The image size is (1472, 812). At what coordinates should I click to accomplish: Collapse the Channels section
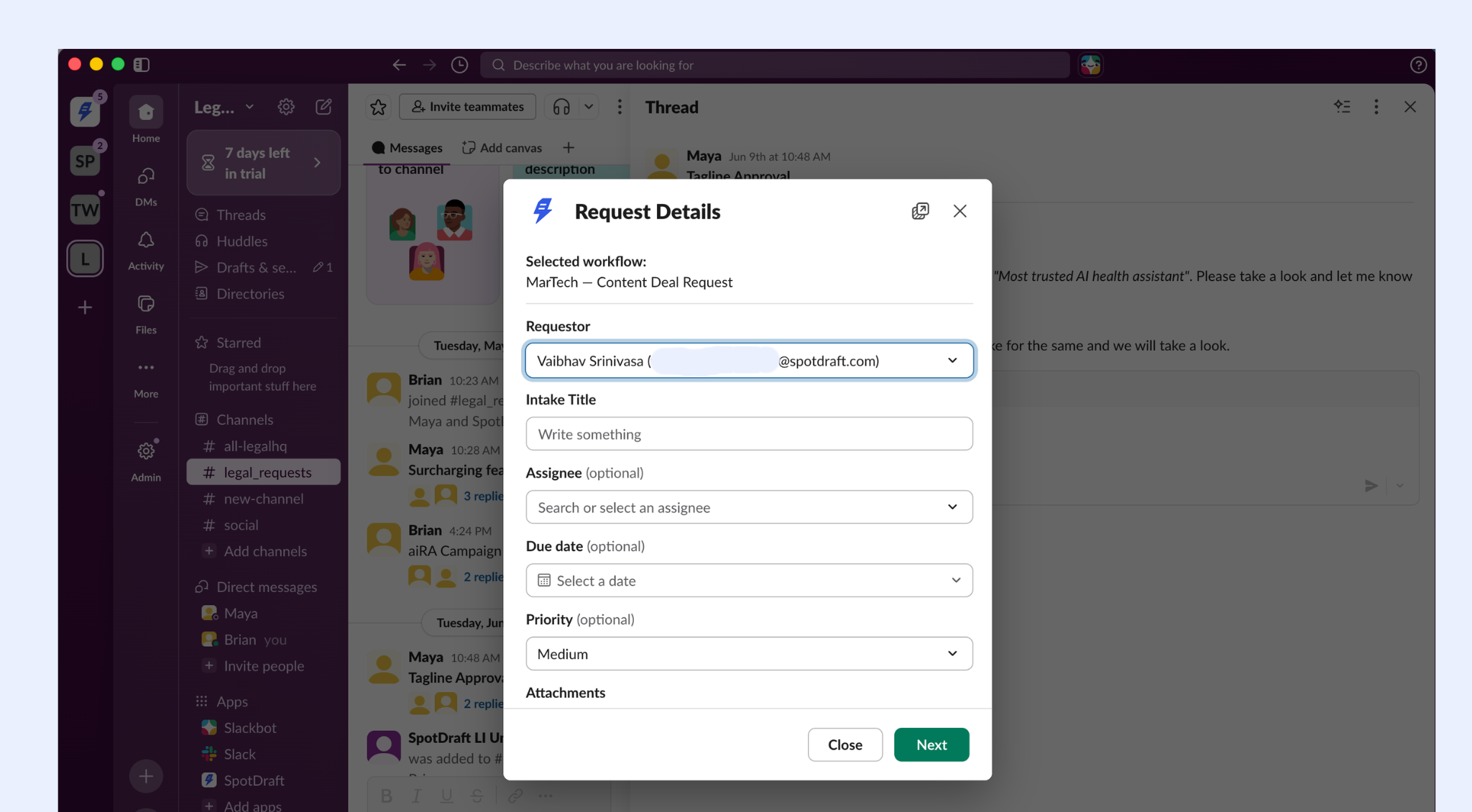[244, 420]
